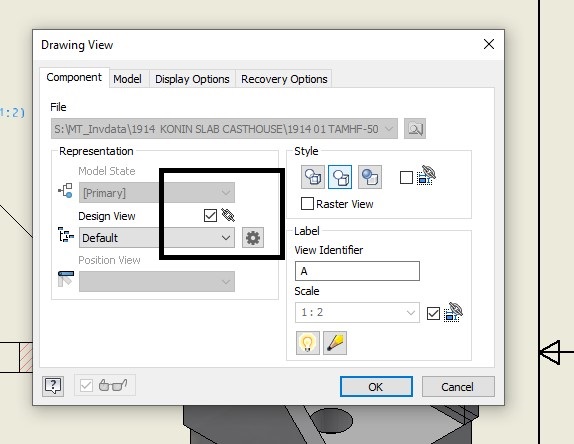The image size is (574, 444).
Task: Switch to the Model tab
Action: 127,79
